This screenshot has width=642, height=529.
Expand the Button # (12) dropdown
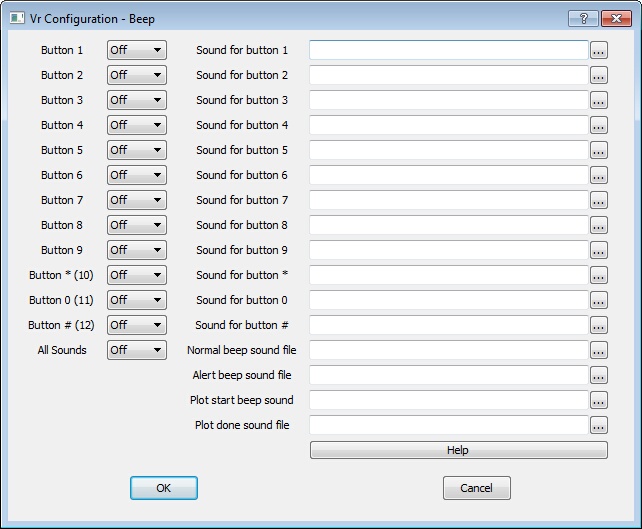[137, 325]
